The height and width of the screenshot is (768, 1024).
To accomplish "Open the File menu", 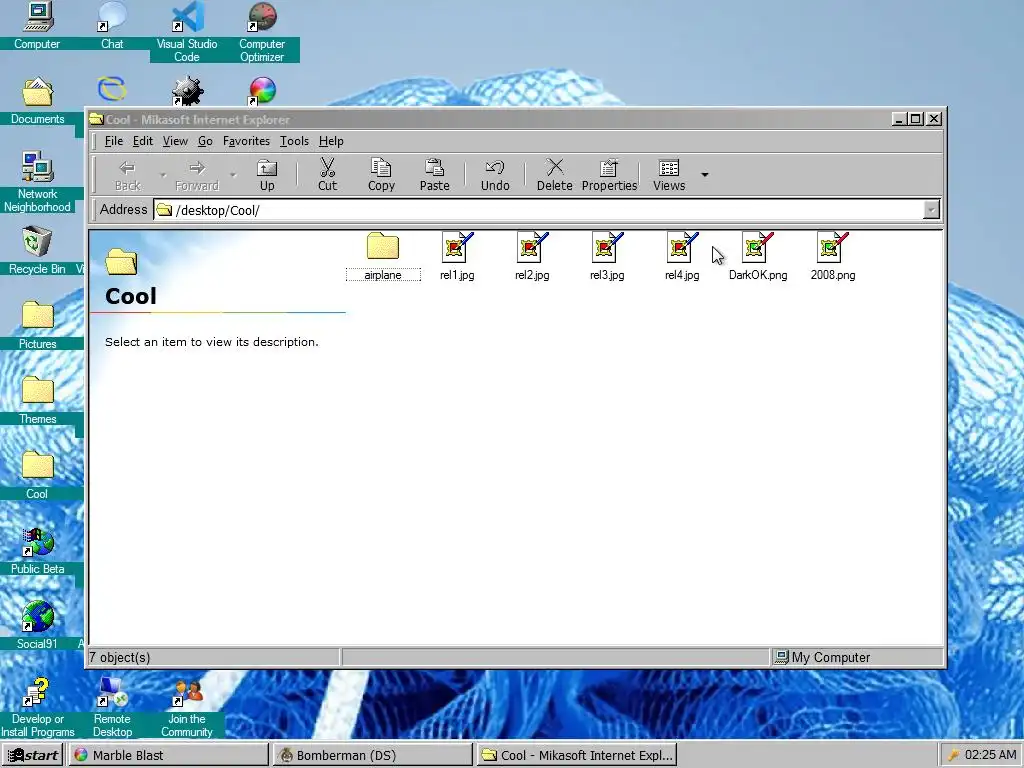I will pos(114,141).
